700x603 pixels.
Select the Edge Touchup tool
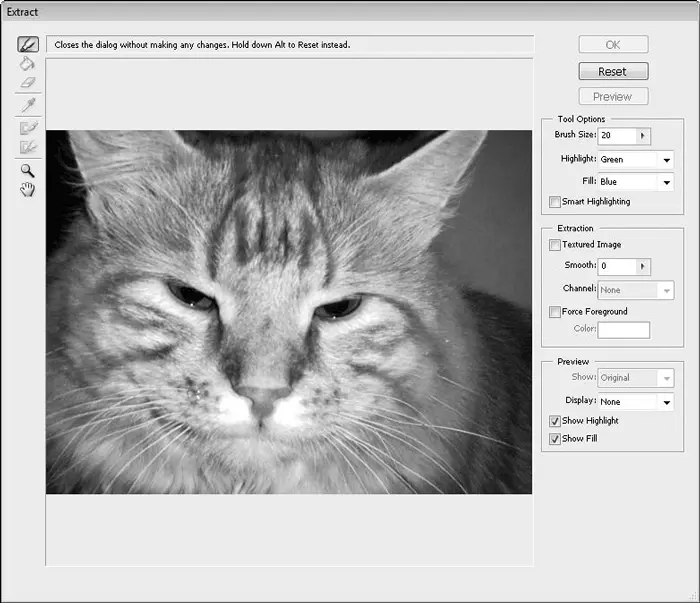coord(28,147)
